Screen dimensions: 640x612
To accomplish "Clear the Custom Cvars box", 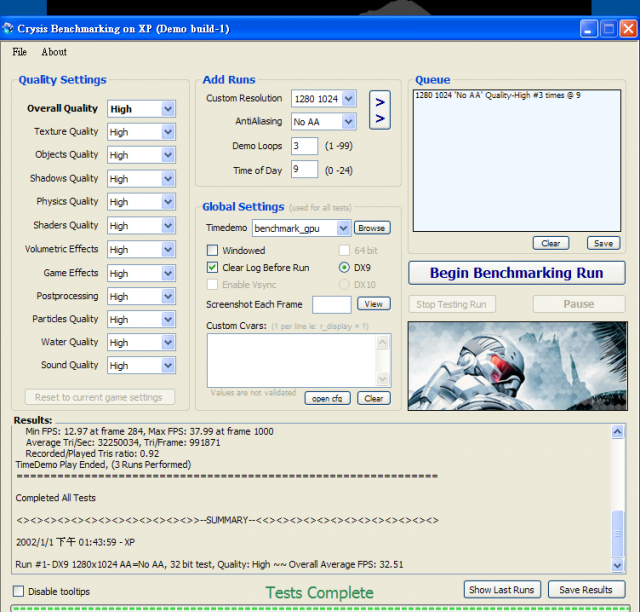I will 373,398.
